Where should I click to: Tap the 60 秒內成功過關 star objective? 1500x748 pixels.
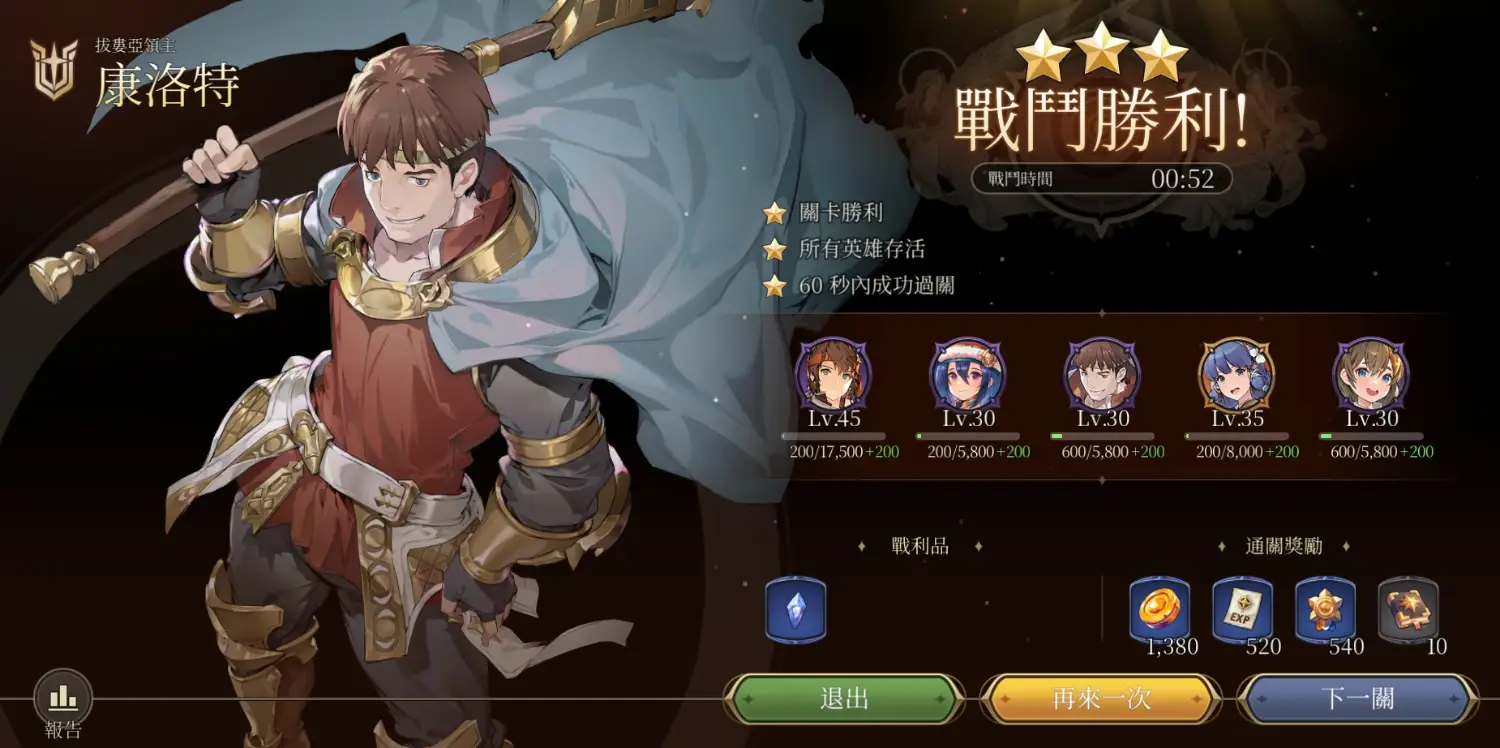click(859, 285)
